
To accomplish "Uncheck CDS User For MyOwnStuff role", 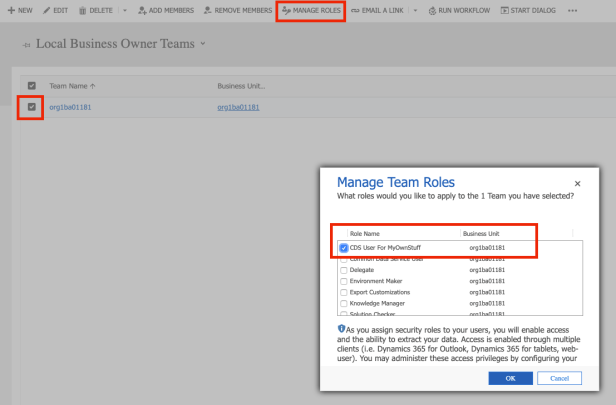I will pyautogui.click(x=344, y=247).
